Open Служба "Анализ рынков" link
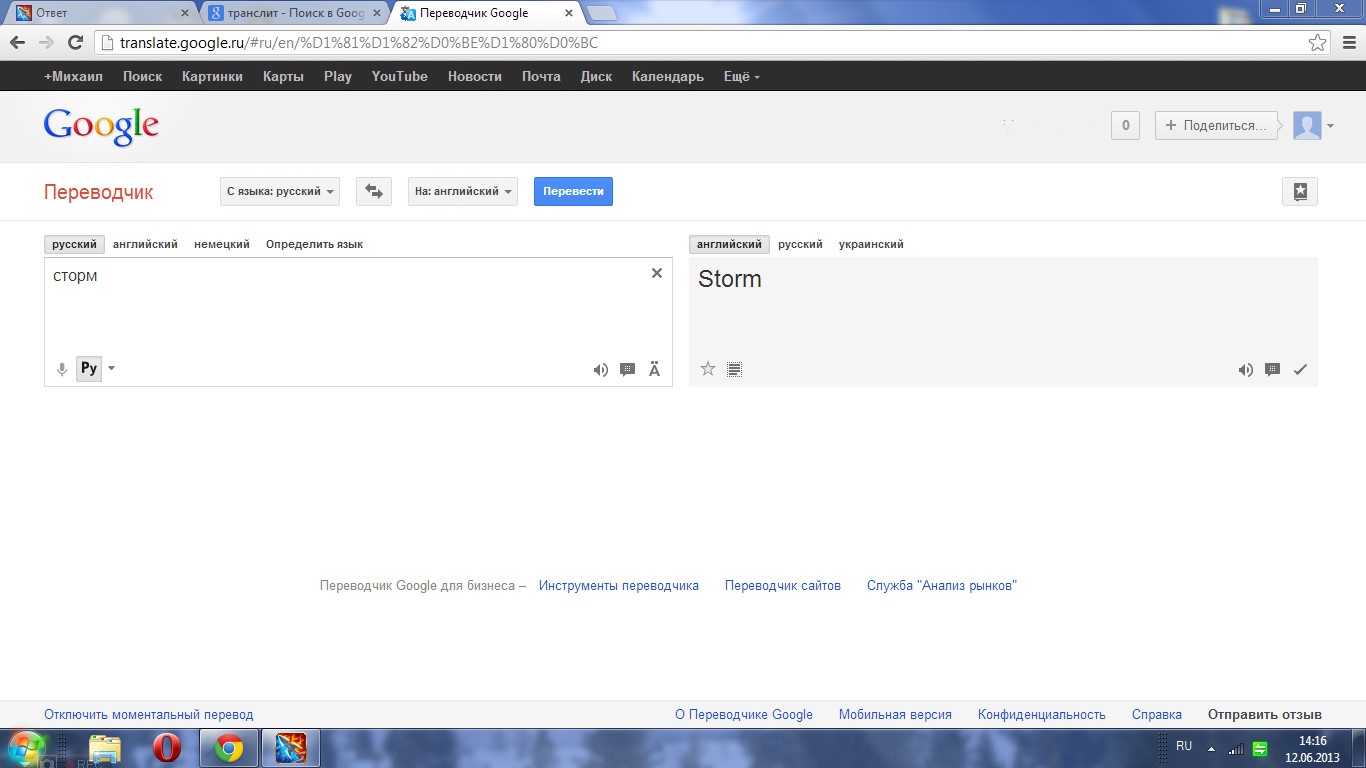This screenshot has width=1366, height=768. tap(942, 586)
